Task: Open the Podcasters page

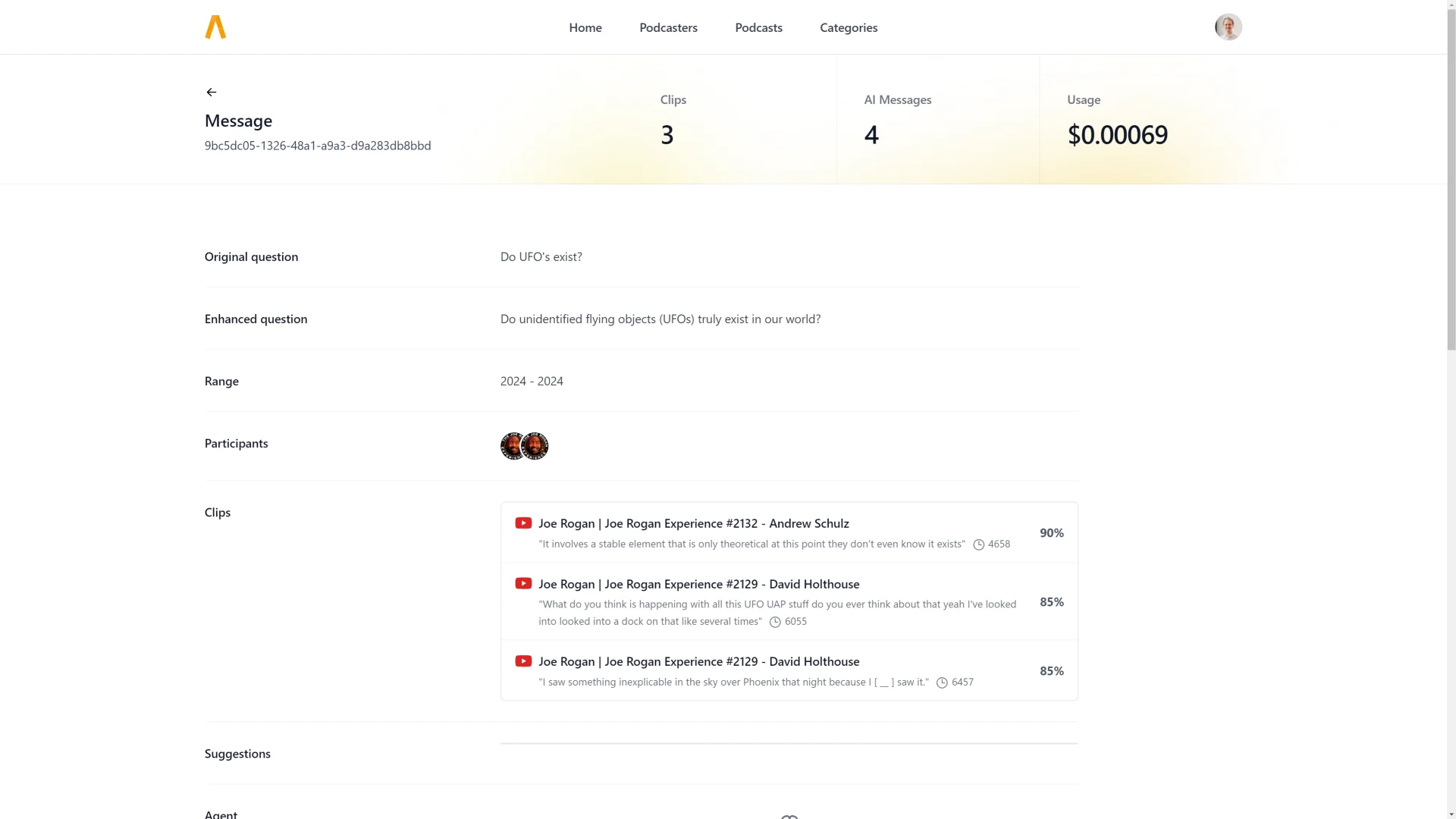Action: tap(668, 27)
